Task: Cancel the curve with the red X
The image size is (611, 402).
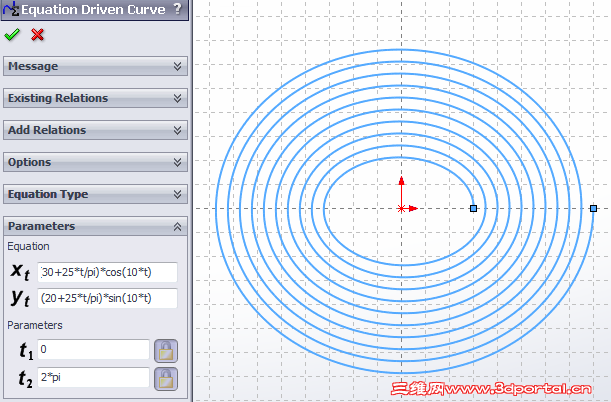Action: [37, 35]
